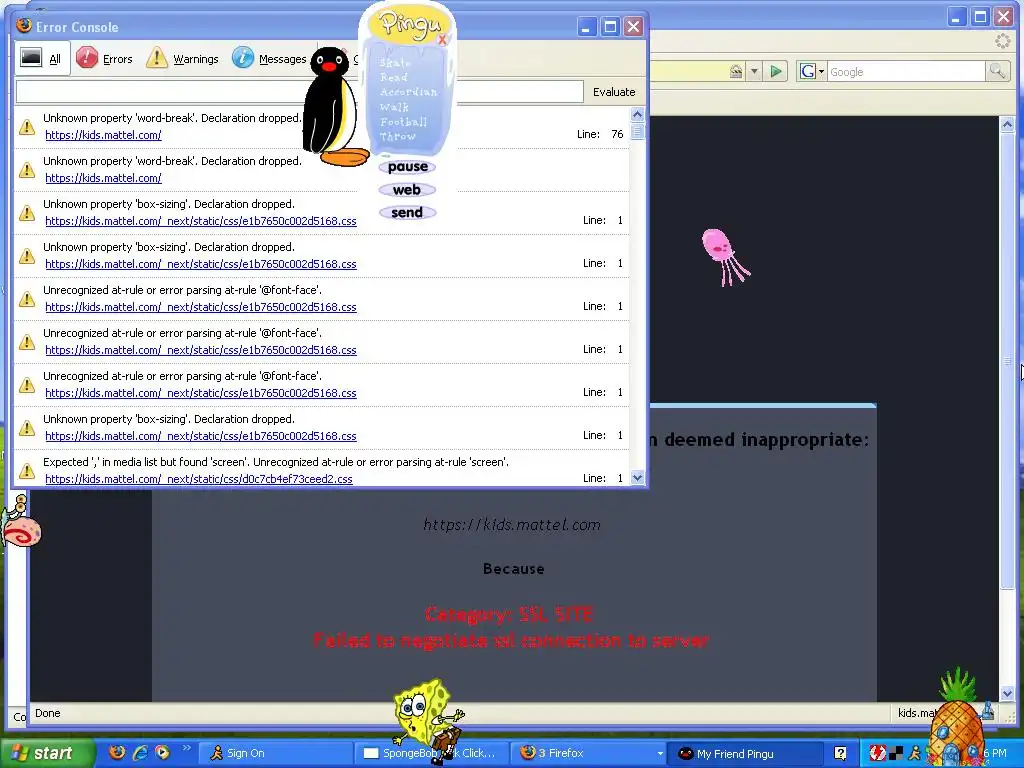The image size is (1024, 768).
Task: Filter Error Console by Messages
Action: coord(269,59)
